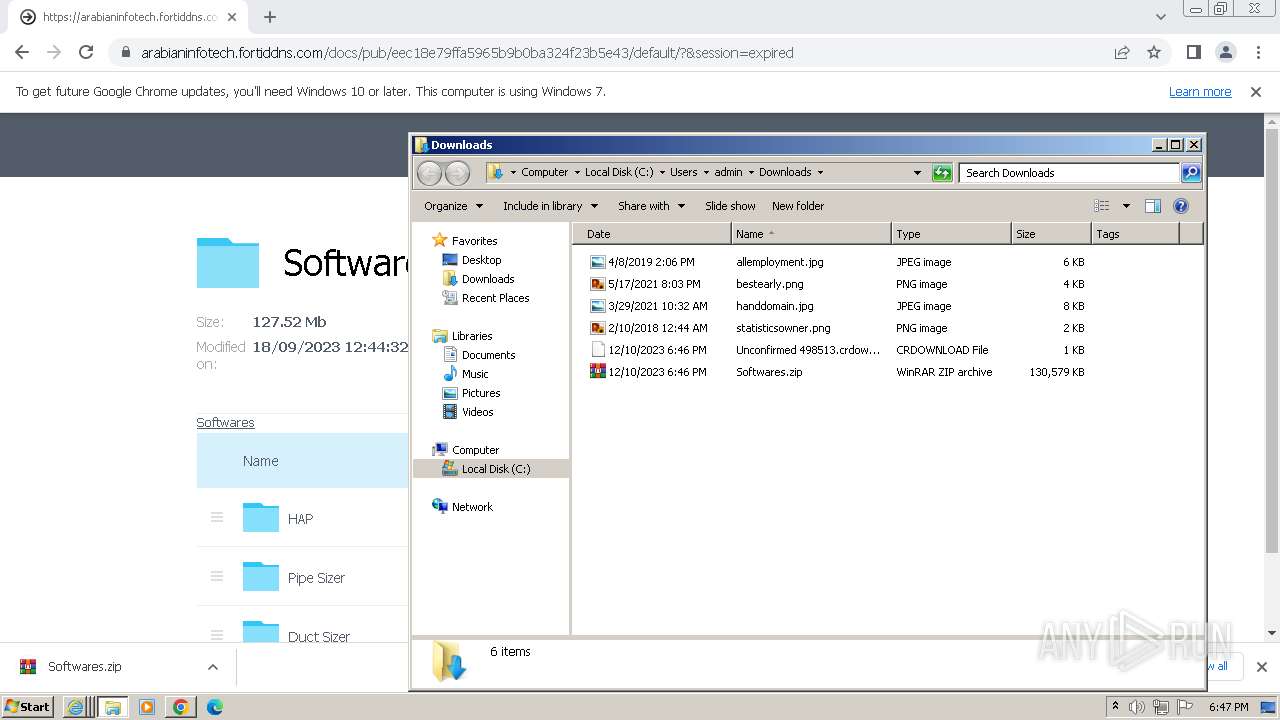Sort files by Size column
The height and width of the screenshot is (720, 1280).
(x=1051, y=234)
